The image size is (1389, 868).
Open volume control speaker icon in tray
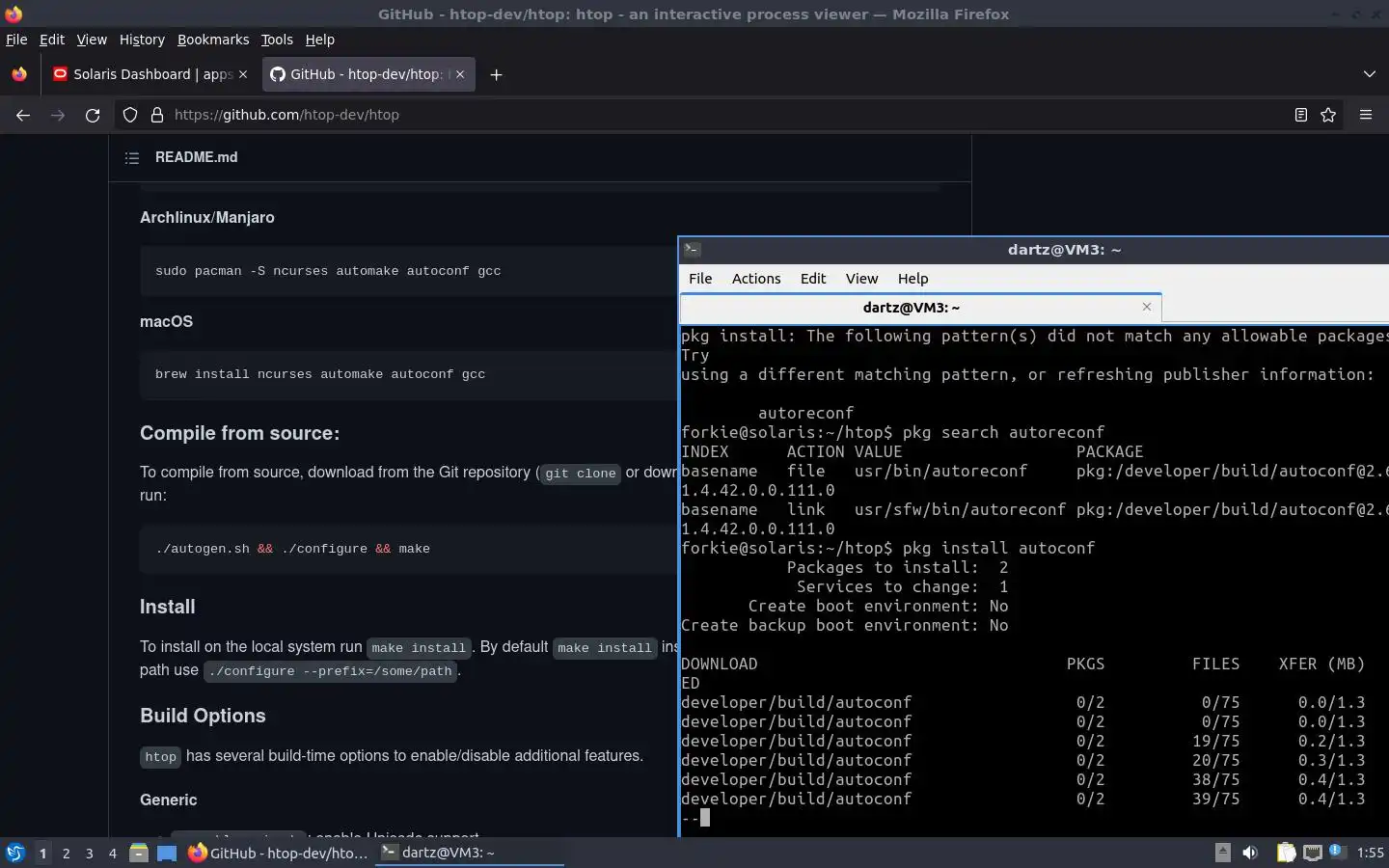click(x=1250, y=853)
